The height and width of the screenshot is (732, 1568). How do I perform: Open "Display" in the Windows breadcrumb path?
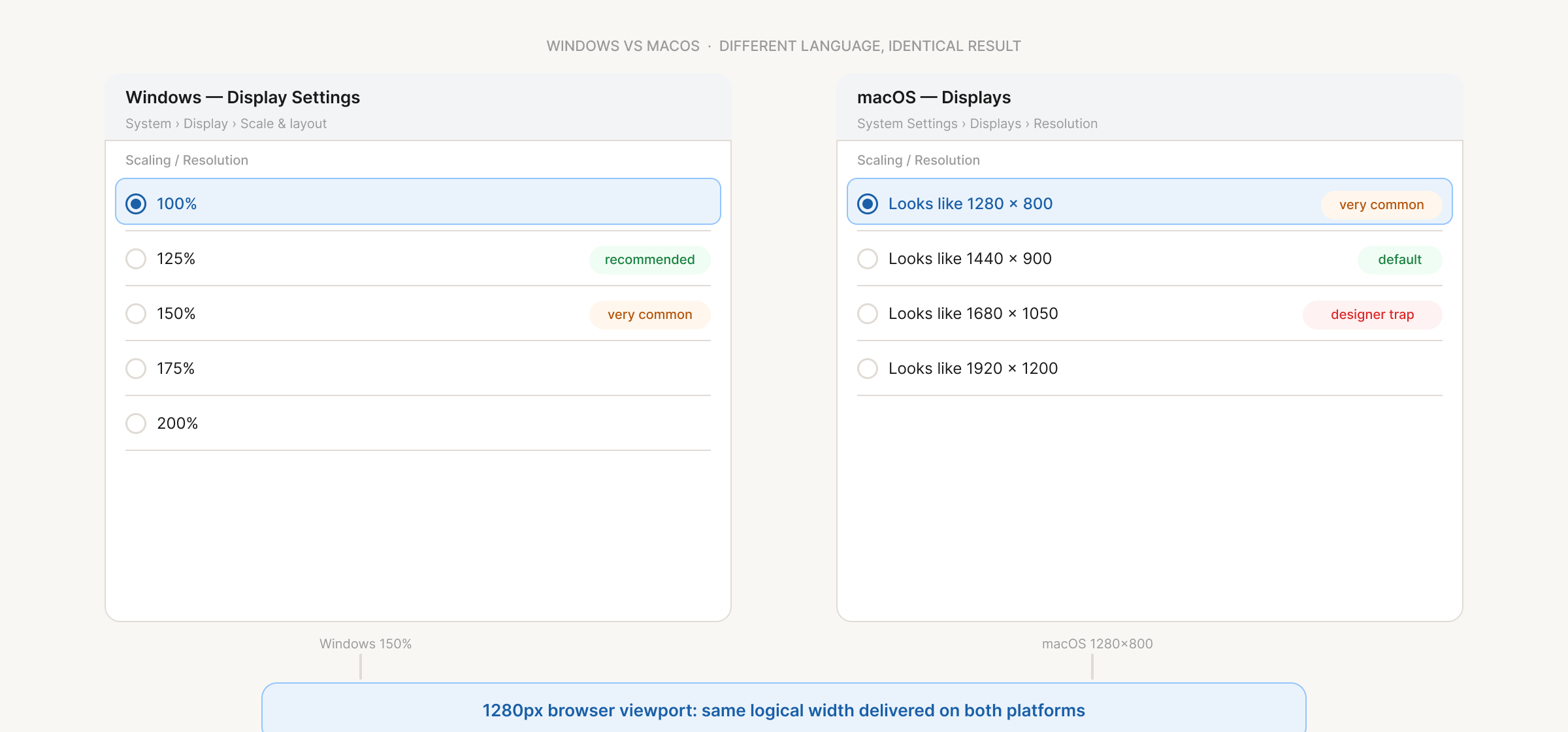(206, 124)
